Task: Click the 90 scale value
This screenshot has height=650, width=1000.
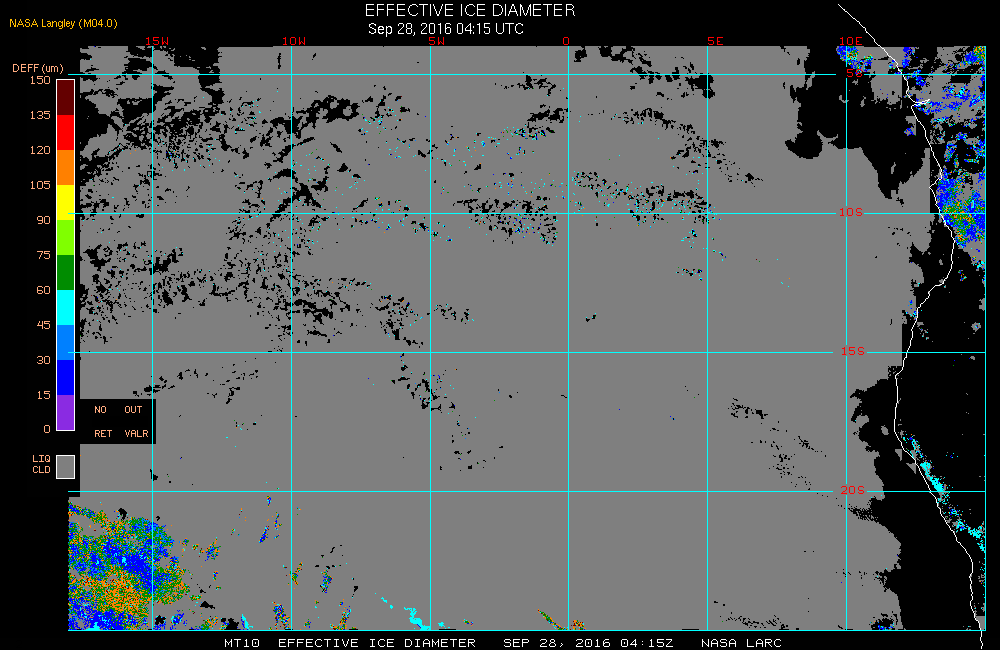Action: [x=43, y=221]
